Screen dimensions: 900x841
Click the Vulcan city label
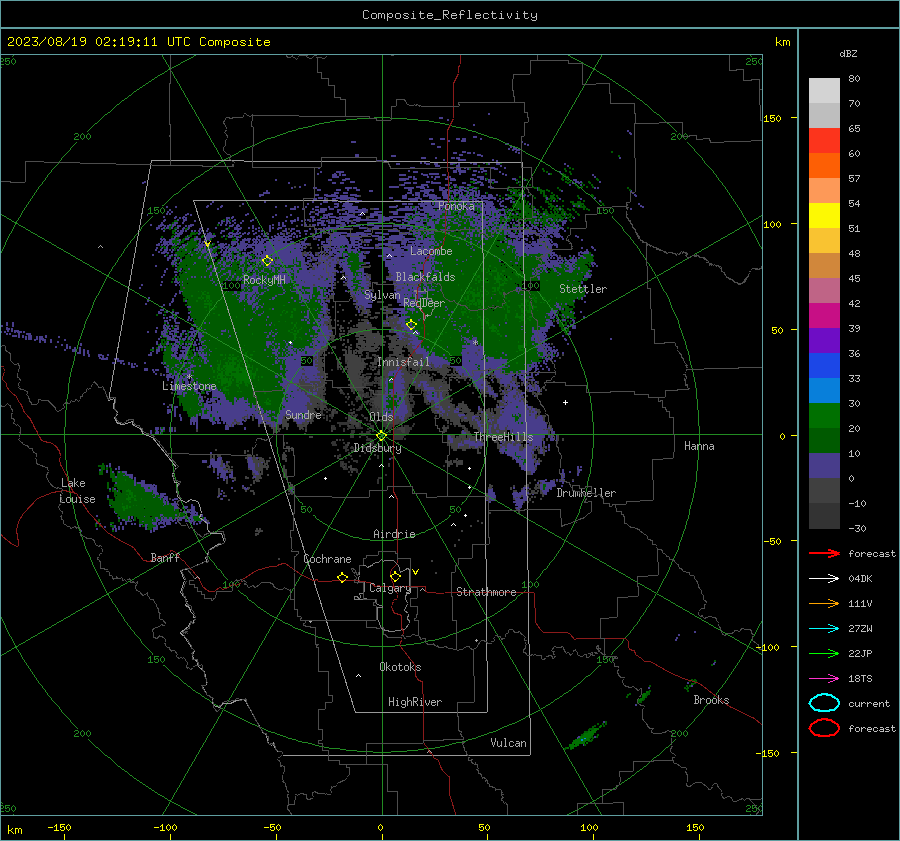(x=509, y=743)
